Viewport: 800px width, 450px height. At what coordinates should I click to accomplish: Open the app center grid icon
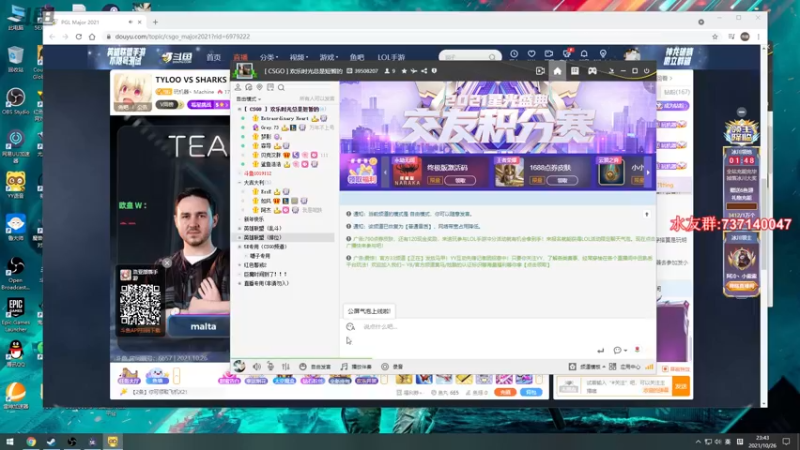[x=612, y=366]
